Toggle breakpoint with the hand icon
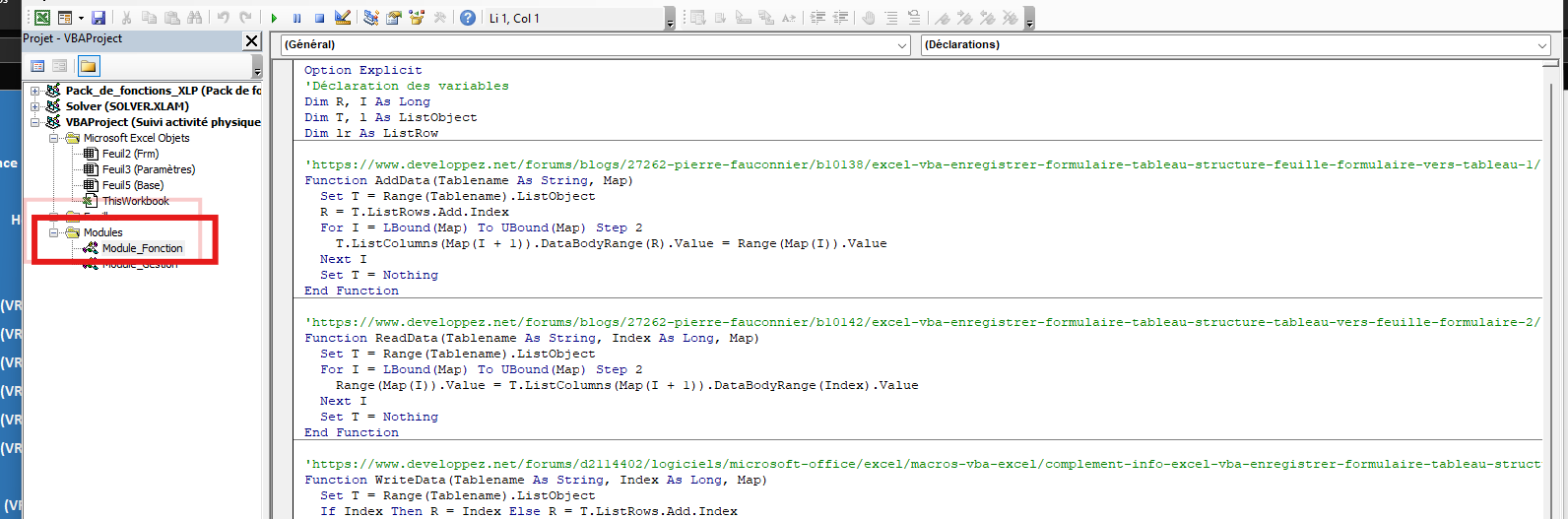1568x519 pixels. point(868,18)
